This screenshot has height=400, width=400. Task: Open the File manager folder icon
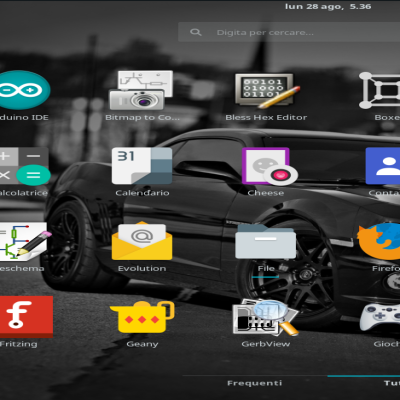tap(265, 241)
